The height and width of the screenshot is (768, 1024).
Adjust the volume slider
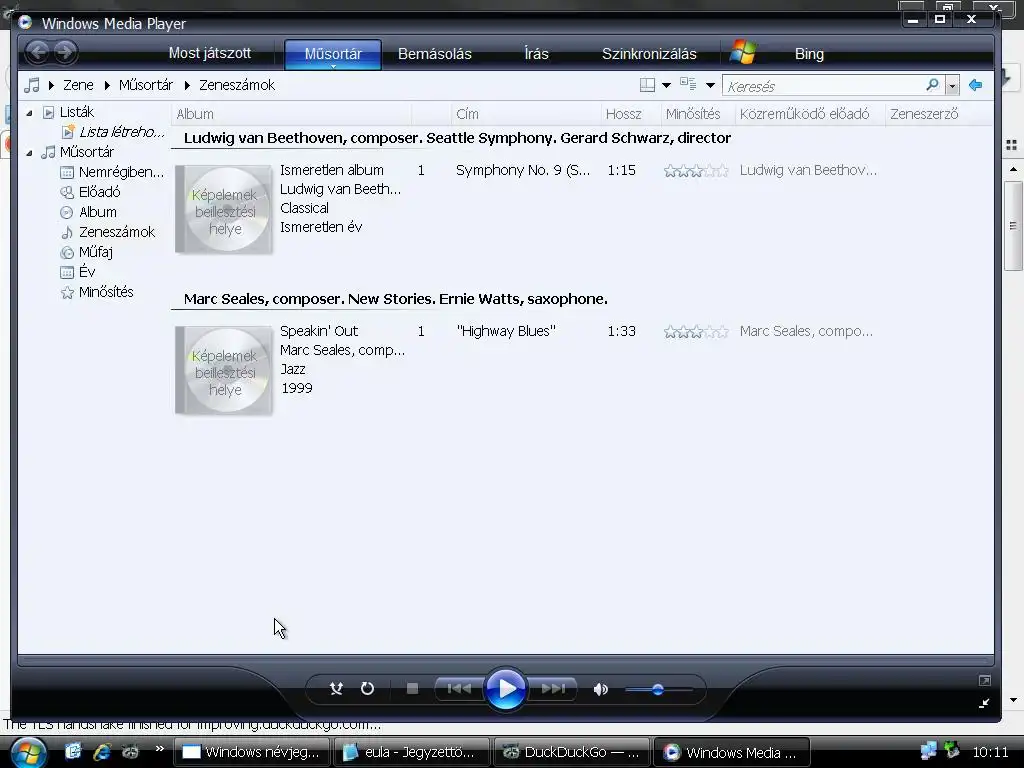(x=658, y=689)
